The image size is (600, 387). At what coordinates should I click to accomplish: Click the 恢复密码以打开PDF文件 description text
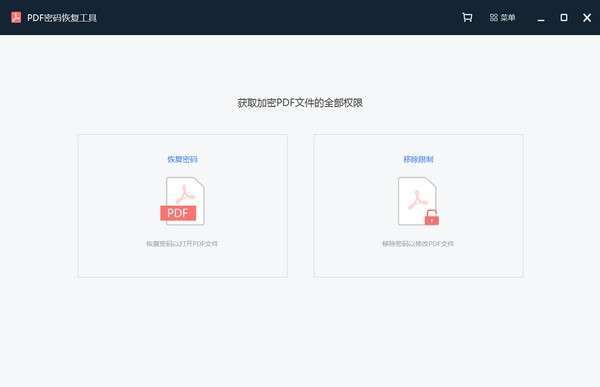182,244
